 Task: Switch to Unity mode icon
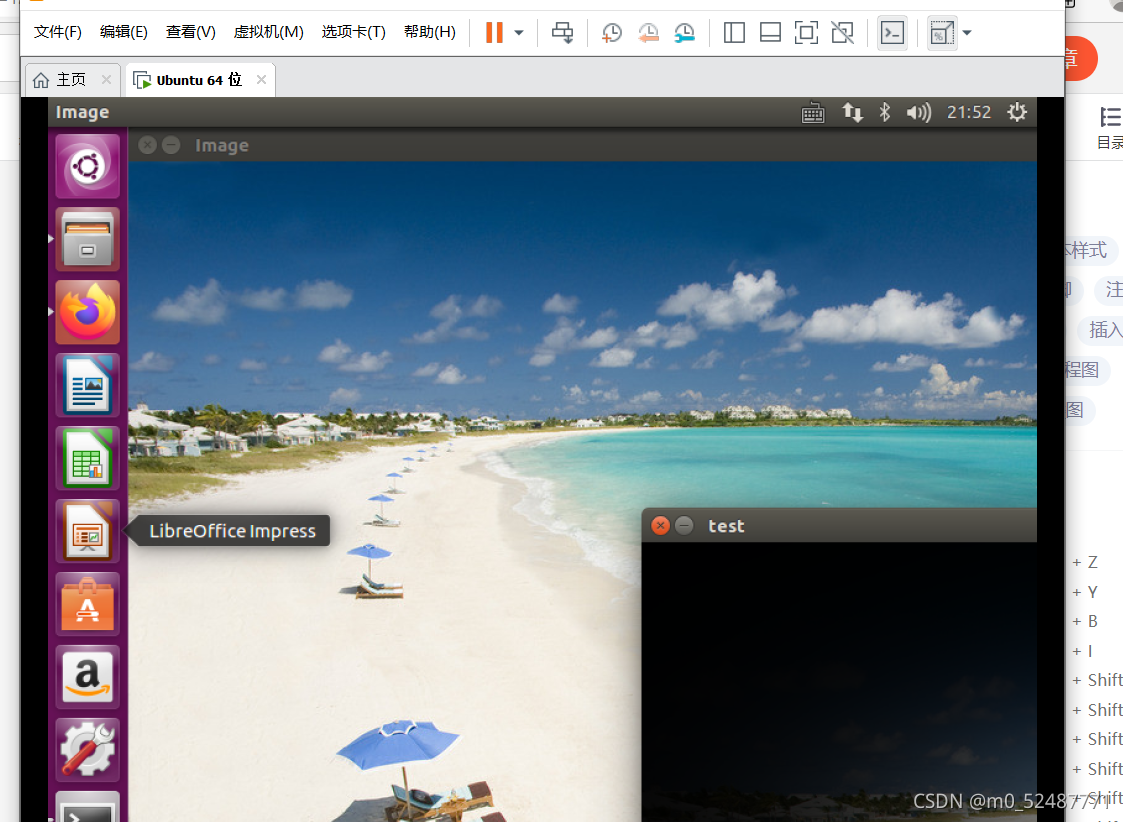click(842, 32)
